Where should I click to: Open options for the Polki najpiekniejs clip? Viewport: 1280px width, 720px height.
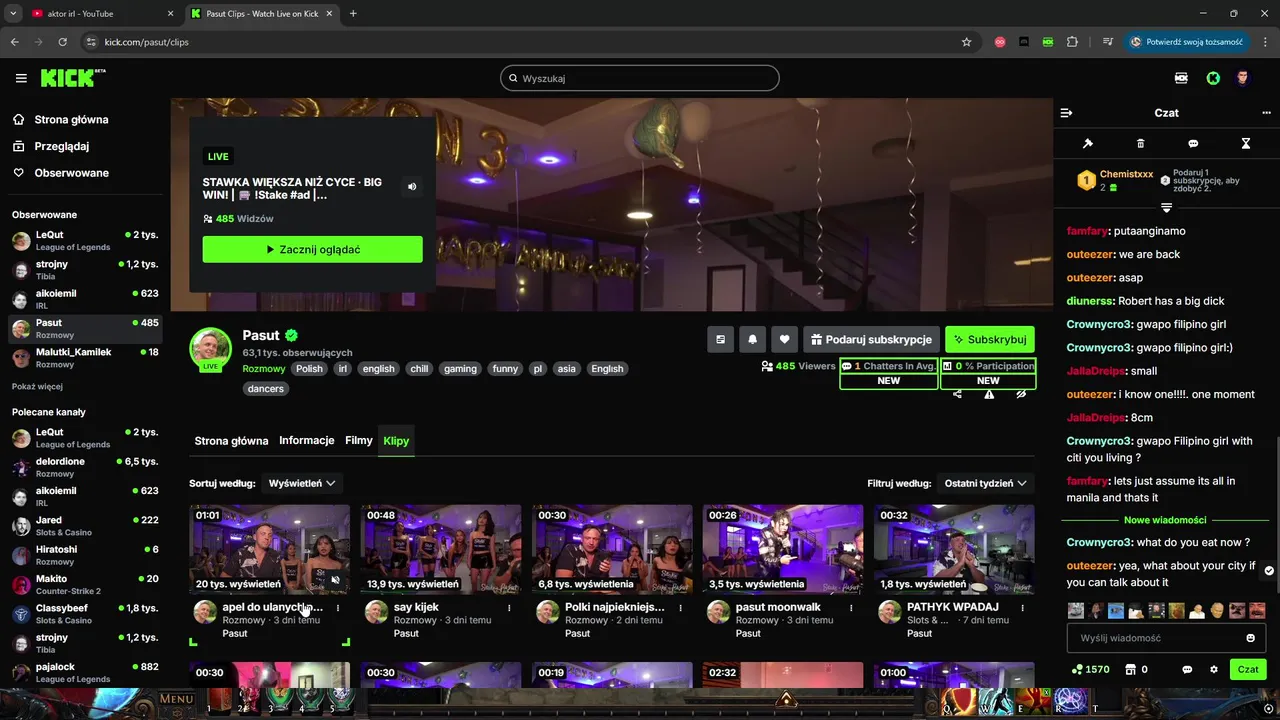pyautogui.click(x=681, y=607)
